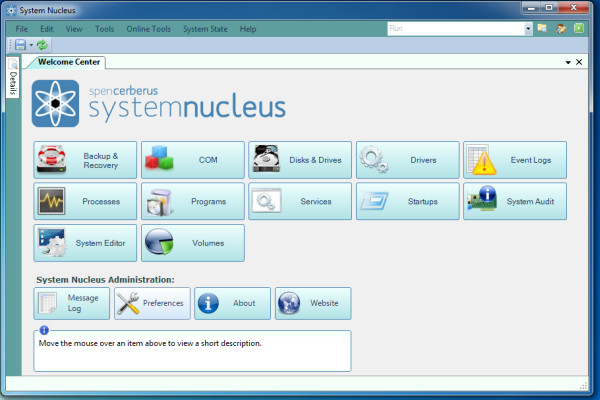Open the Help menu
The height and width of the screenshot is (400, 600).
[248, 29]
